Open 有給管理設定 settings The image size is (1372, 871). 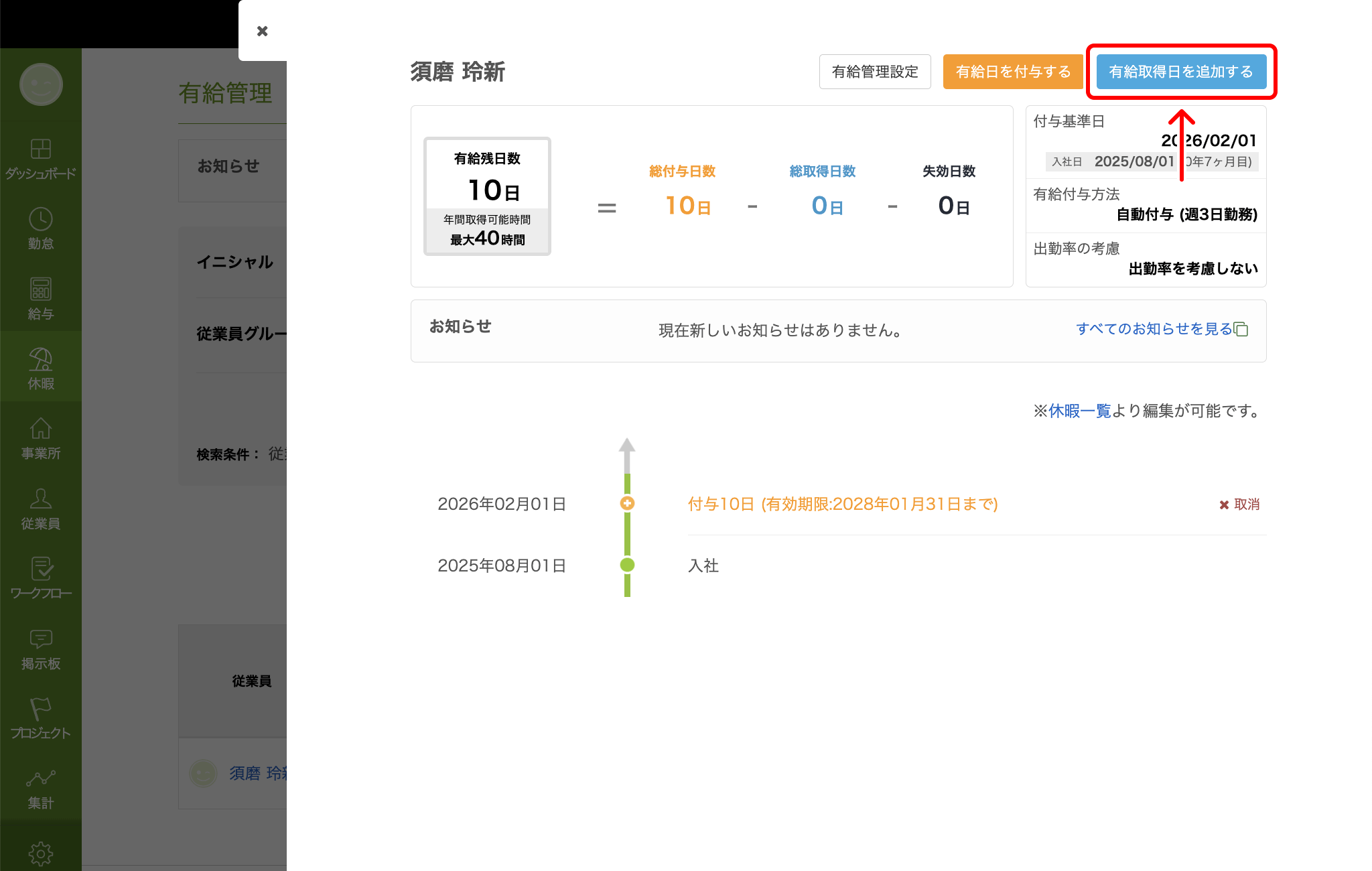[x=875, y=71]
